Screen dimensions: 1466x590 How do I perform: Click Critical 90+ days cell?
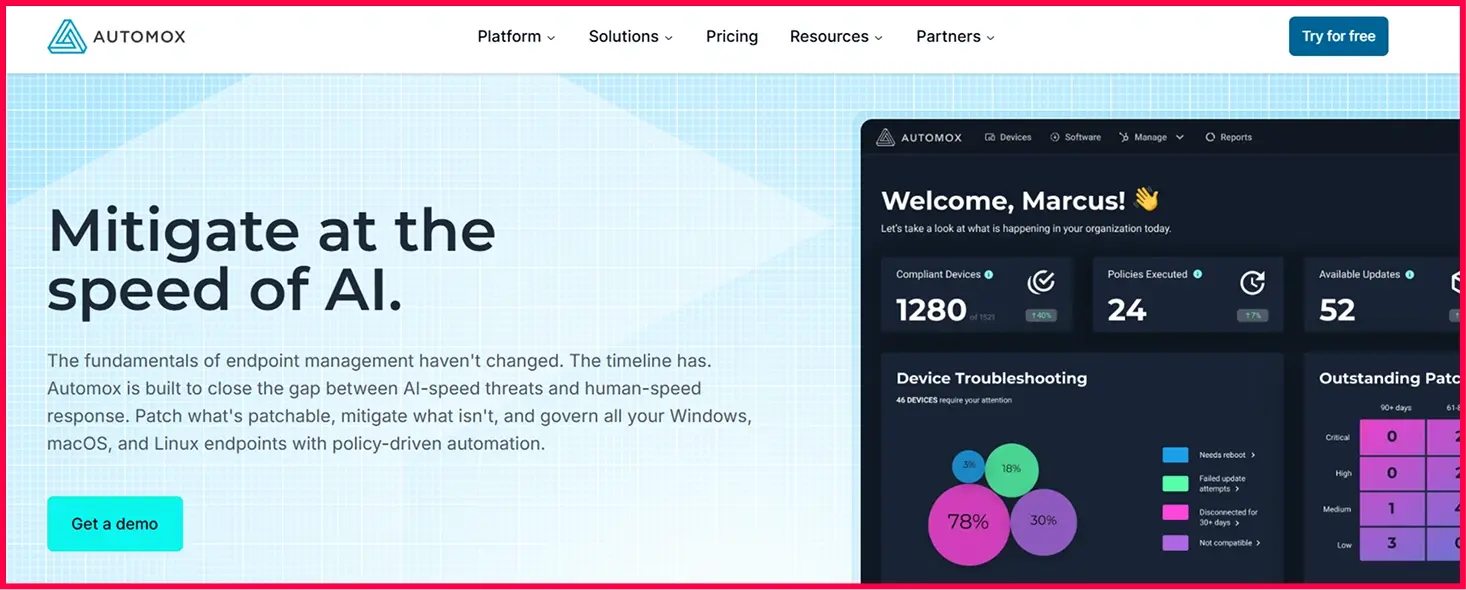coord(1392,437)
